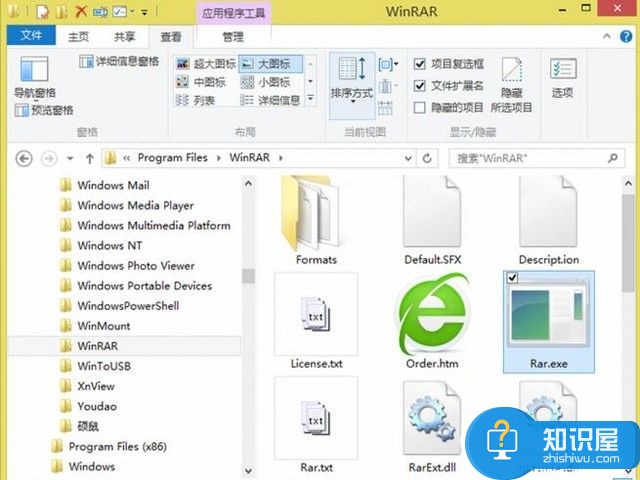Select Large icons (大图标) layout
The height and width of the screenshot is (480, 640).
click(x=271, y=64)
